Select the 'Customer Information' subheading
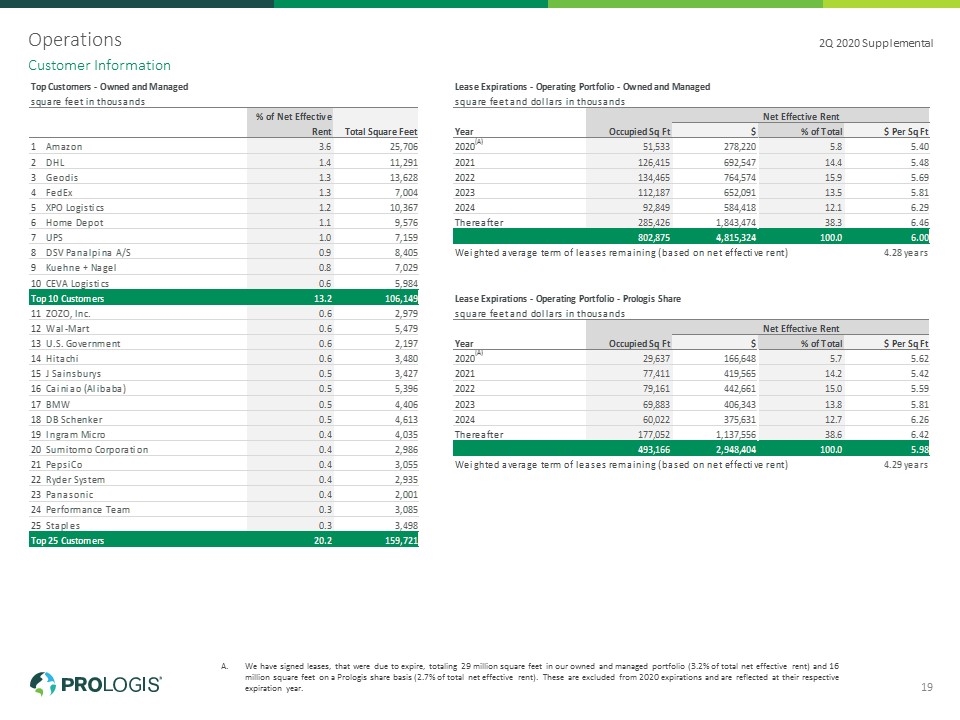 coord(99,66)
